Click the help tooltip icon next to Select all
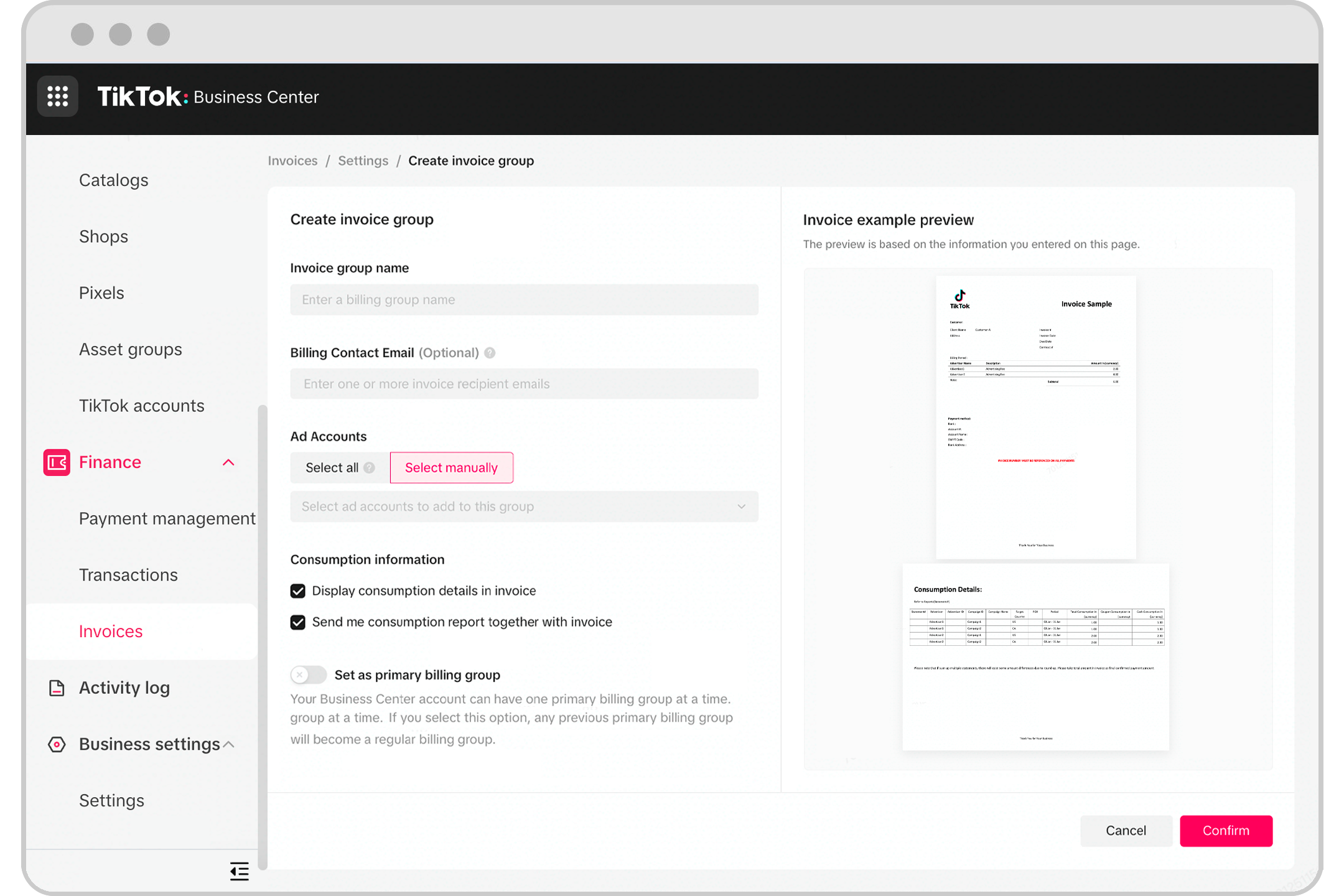Image resolution: width=1344 pixels, height=896 pixels. [x=369, y=467]
